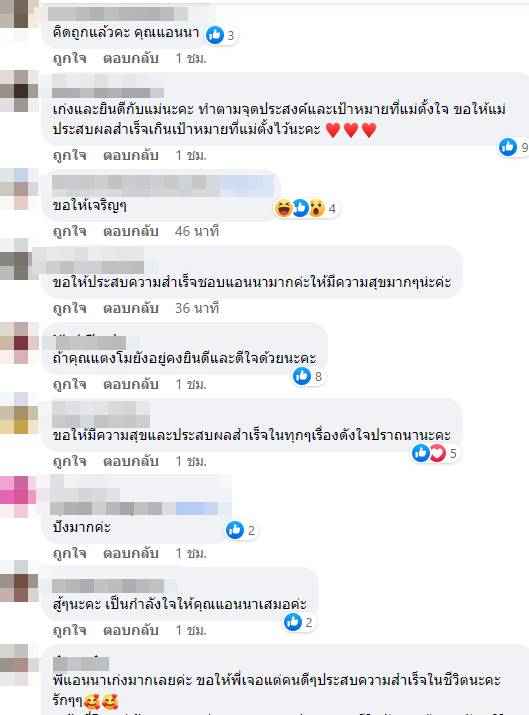Like the 'ถ้าคุณแตงโมยังอยู่' comment via ถูกใจ
This screenshot has width=529, height=715.
pyautogui.click(x=70, y=384)
